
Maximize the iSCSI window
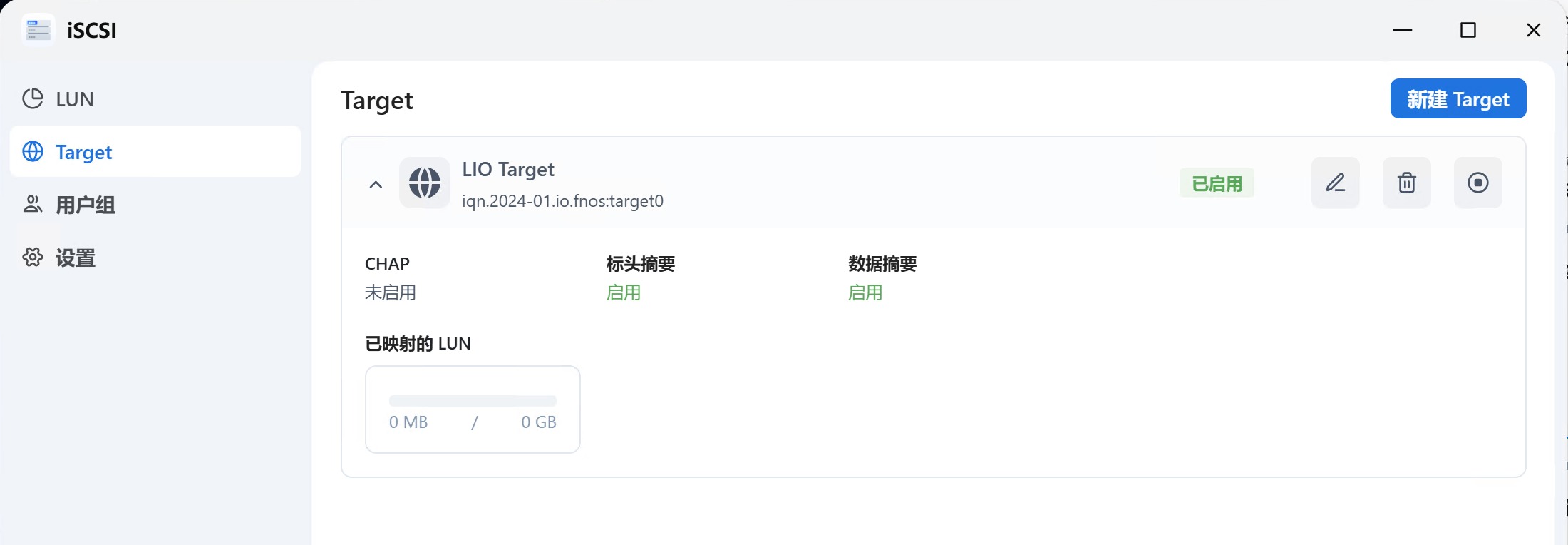click(1468, 30)
